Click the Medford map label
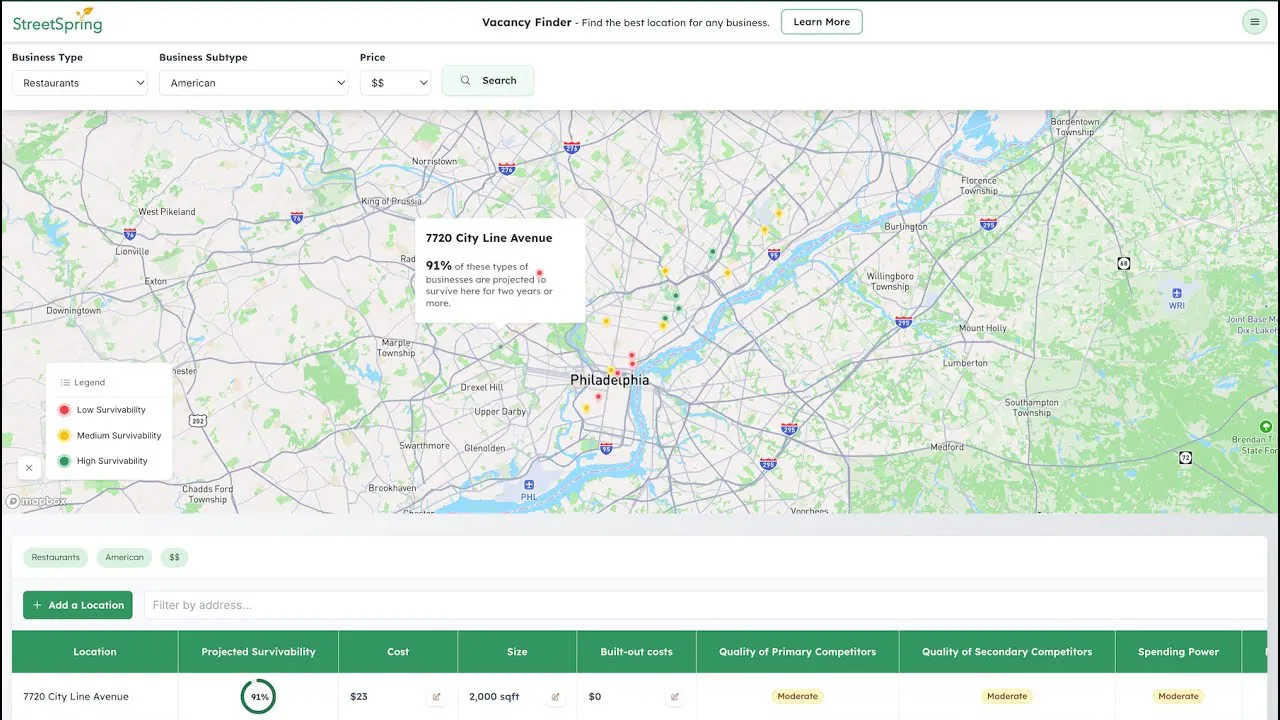 947,447
